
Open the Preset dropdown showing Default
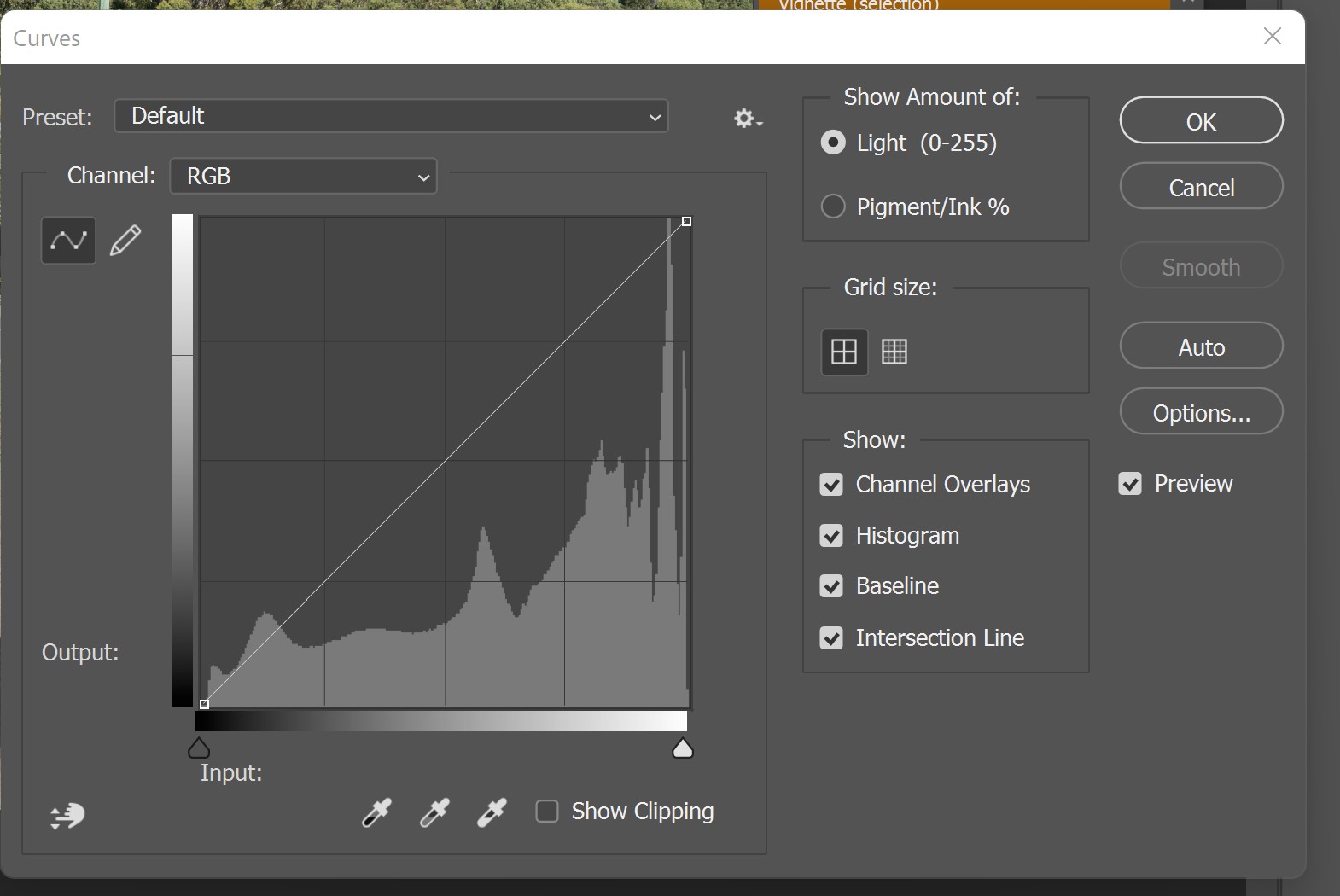391,116
